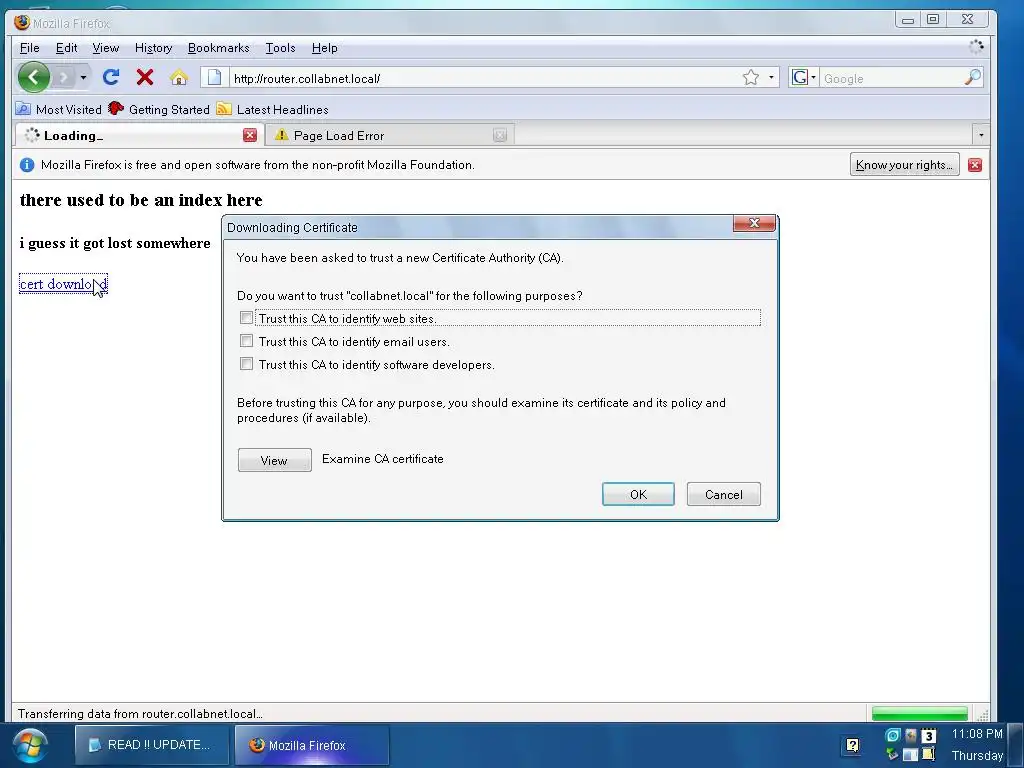Open the File menu
1024x768 pixels.
pos(29,48)
